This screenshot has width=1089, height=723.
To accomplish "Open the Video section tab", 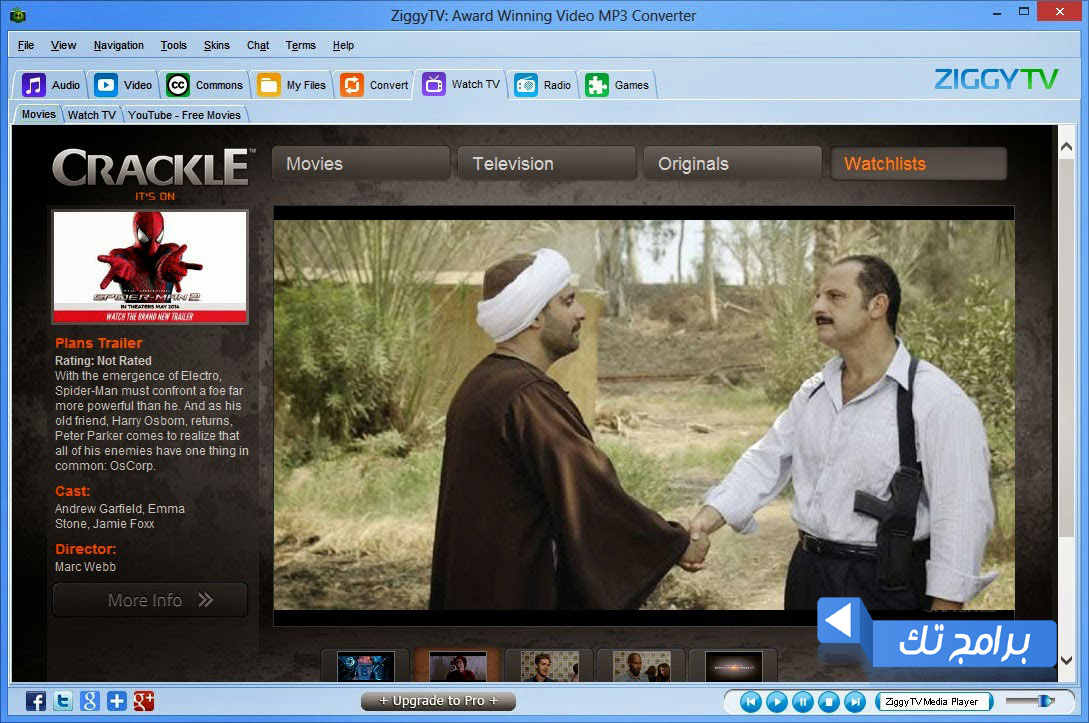I will click(123, 85).
